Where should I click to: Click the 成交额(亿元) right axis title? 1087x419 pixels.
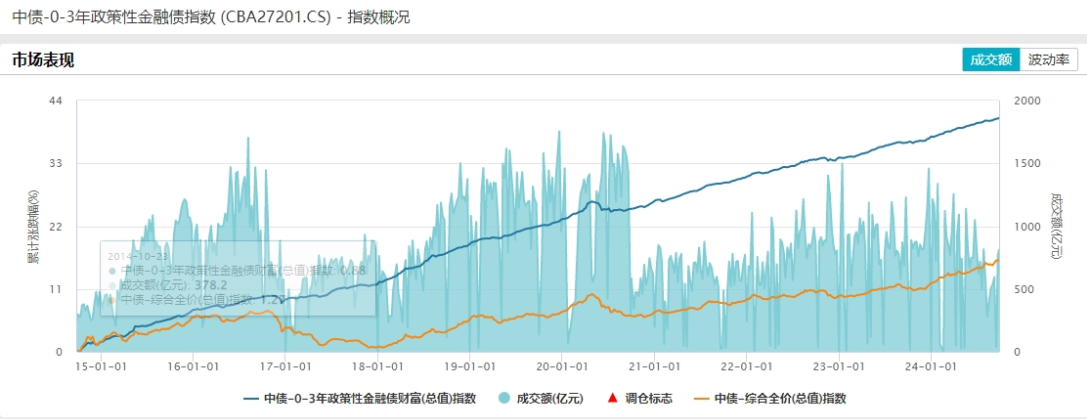click(1056, 227)
